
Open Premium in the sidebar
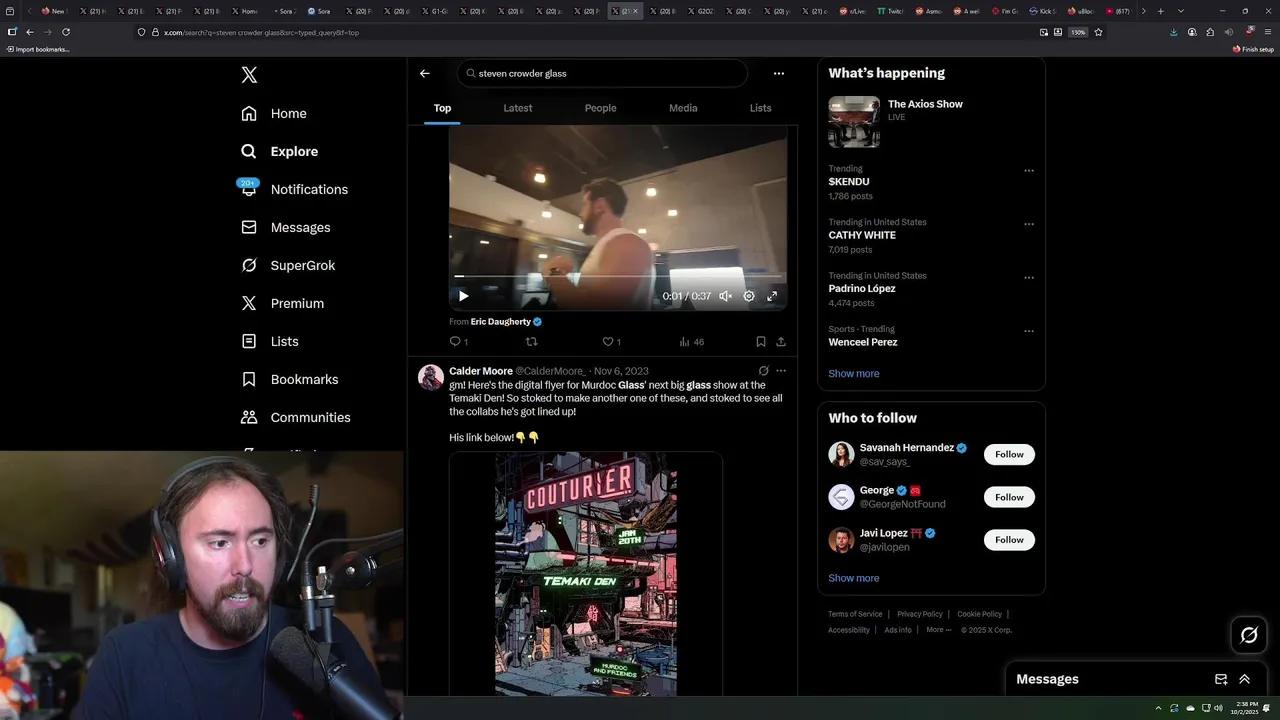click(282, 303)
